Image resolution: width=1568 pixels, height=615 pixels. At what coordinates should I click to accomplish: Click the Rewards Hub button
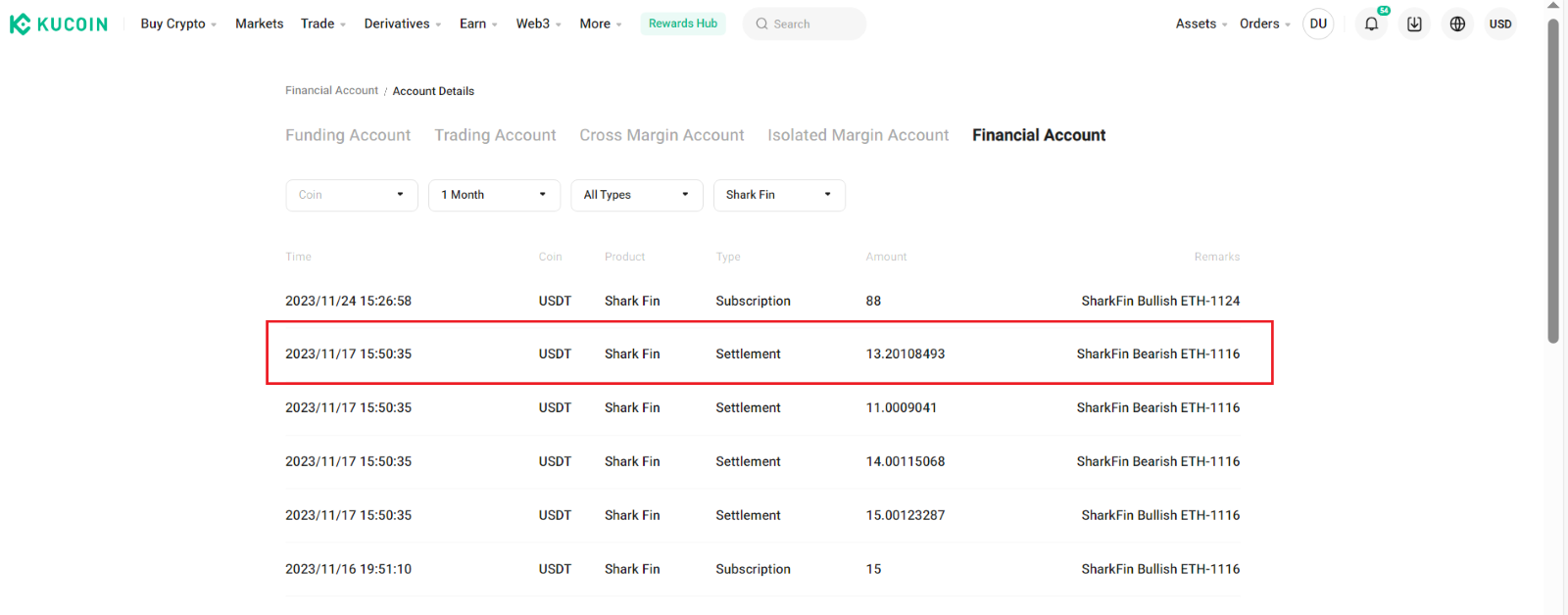click(x=683, y=24)
